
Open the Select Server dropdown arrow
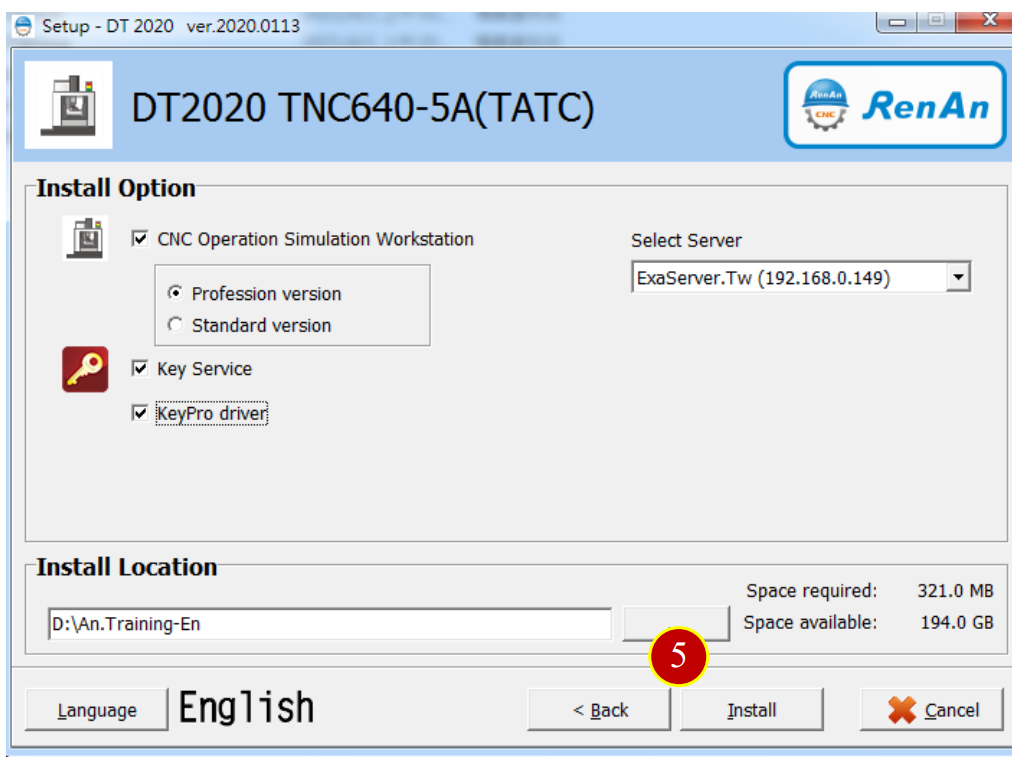958,277
